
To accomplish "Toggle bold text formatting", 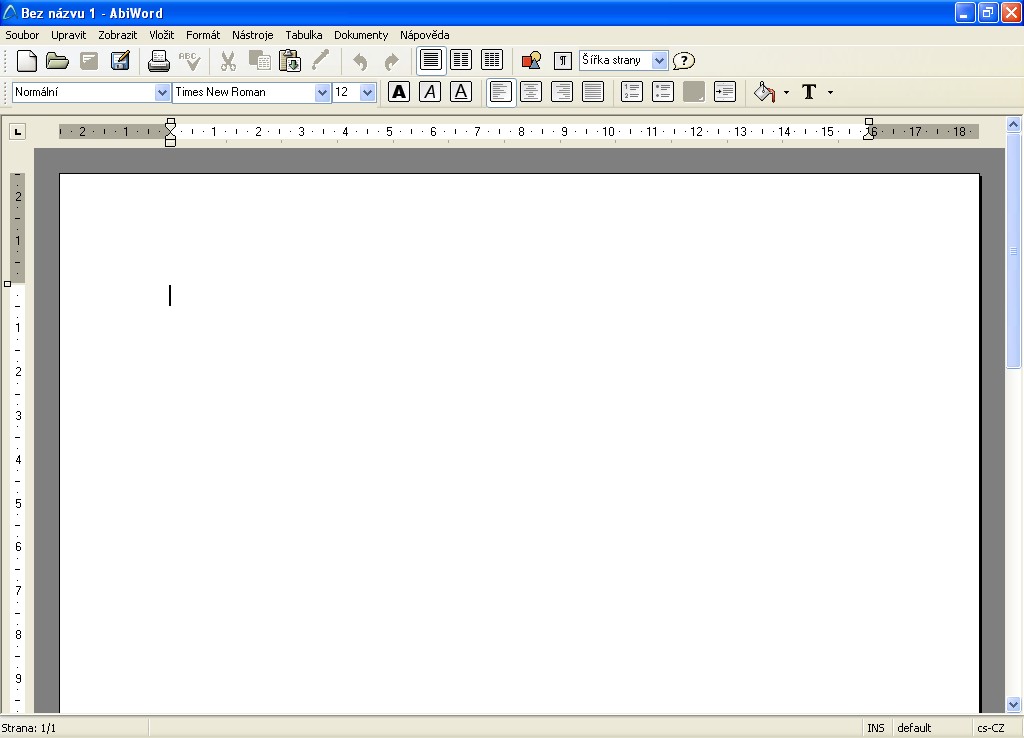I will 399,92.
